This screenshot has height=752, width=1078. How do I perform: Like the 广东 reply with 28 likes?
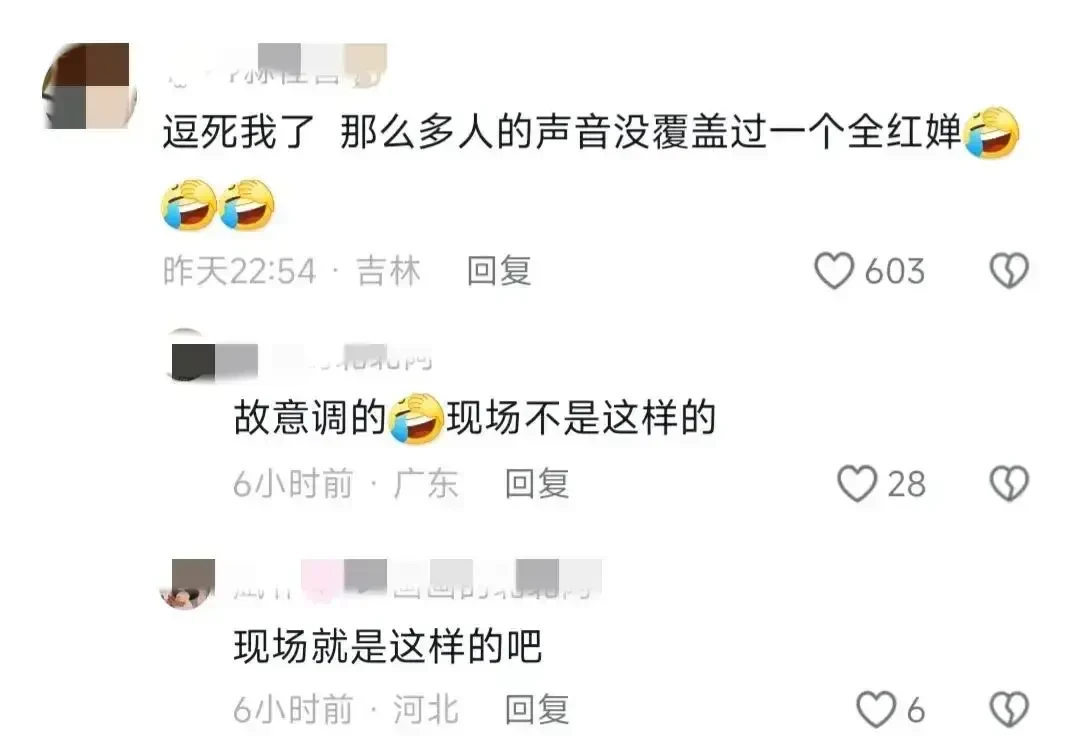tap(857, 483)
